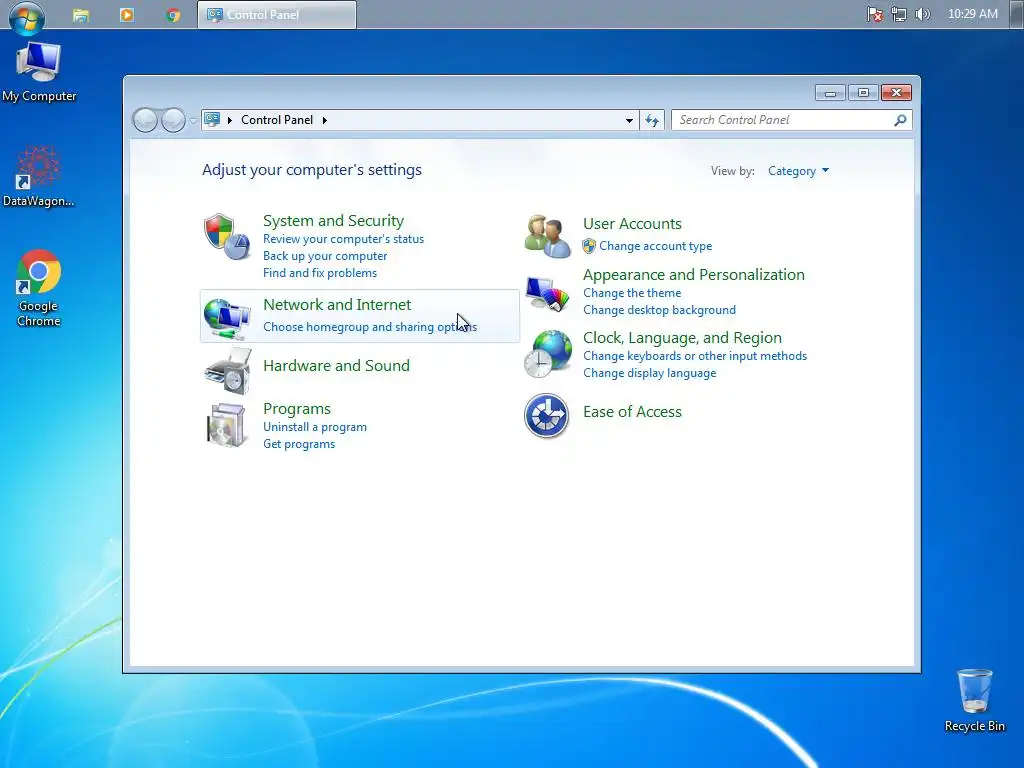Click the Windows Start orb

[27, 16]
